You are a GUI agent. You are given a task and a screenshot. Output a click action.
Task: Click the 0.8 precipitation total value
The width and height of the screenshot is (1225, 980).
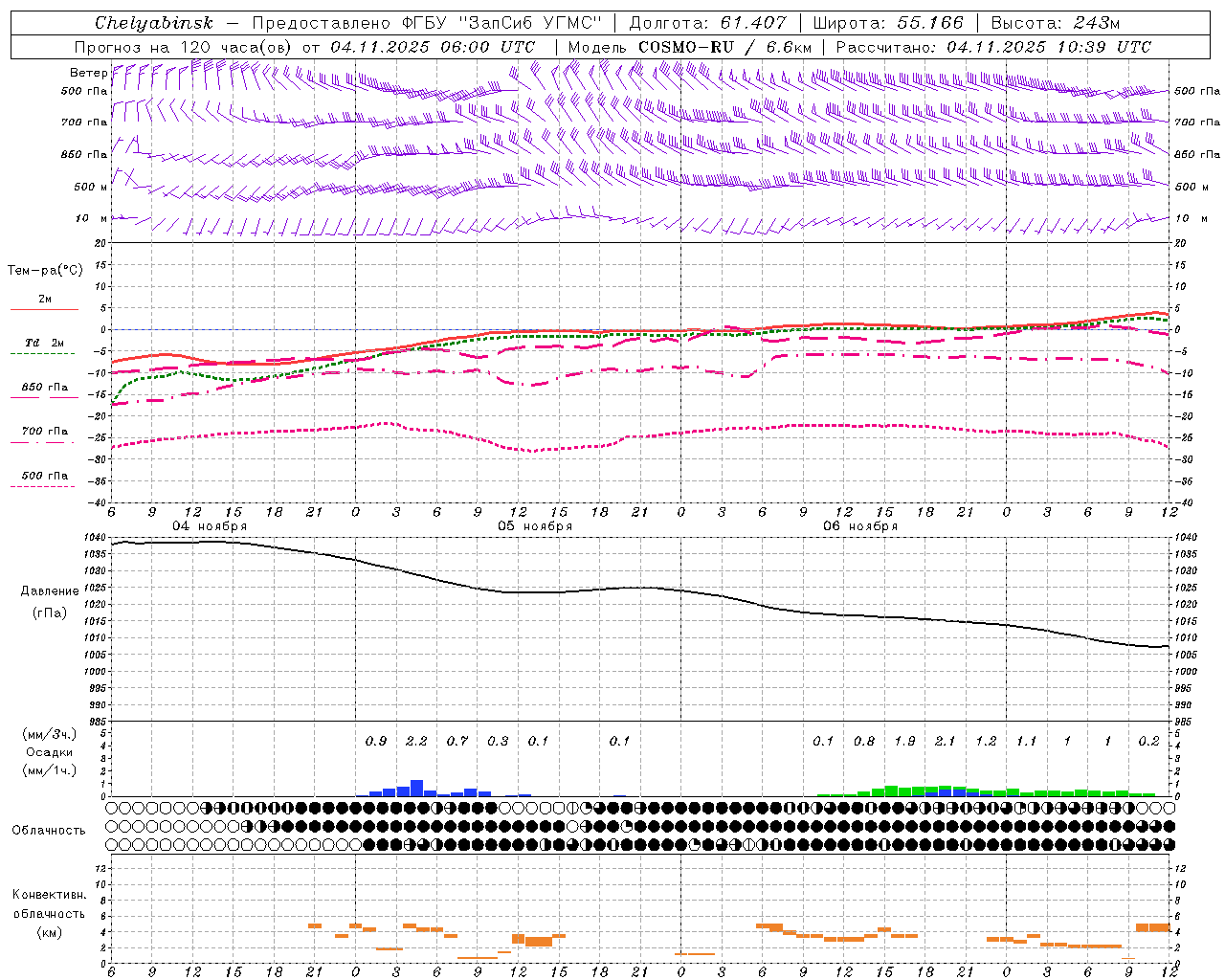[864, 742]
